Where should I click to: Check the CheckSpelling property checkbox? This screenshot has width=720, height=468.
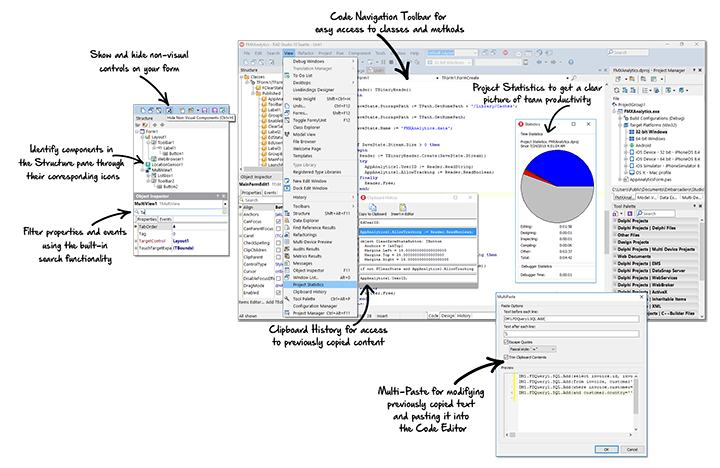click(x=278, y=243)
